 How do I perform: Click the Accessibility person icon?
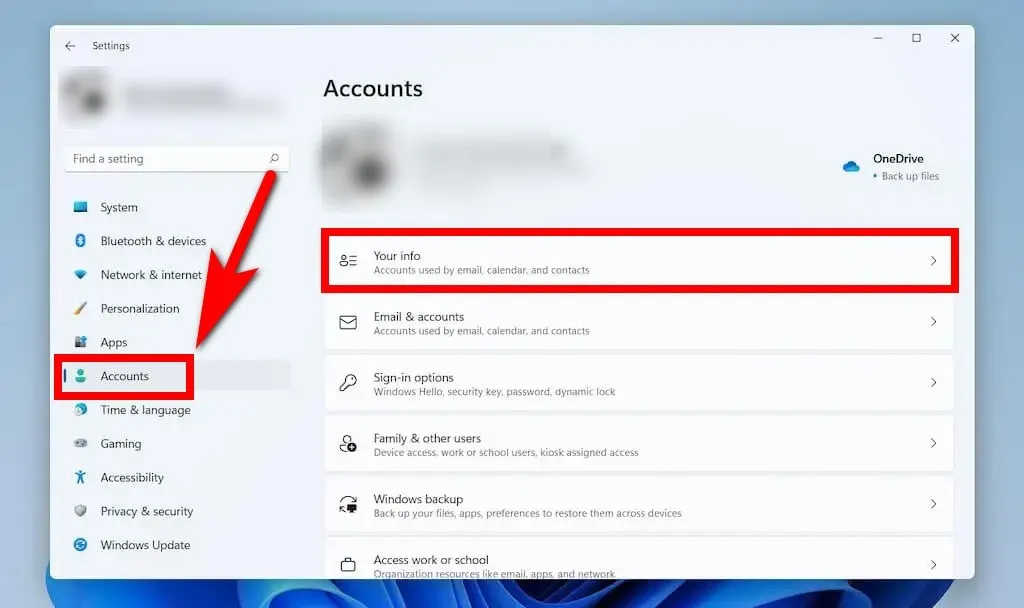coord(81,477)
